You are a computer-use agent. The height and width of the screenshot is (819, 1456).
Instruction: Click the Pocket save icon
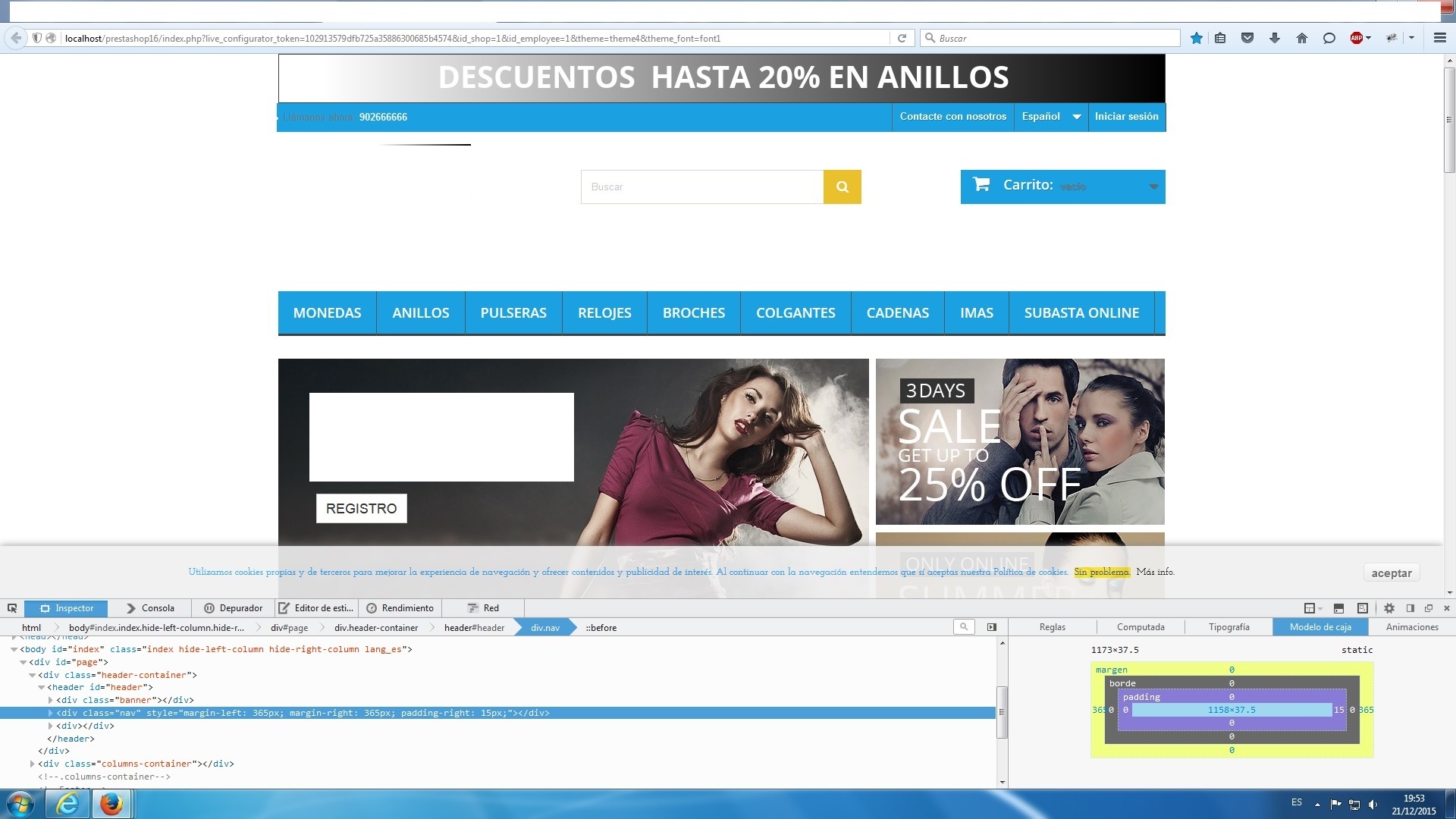click(x=1247, y=38)
